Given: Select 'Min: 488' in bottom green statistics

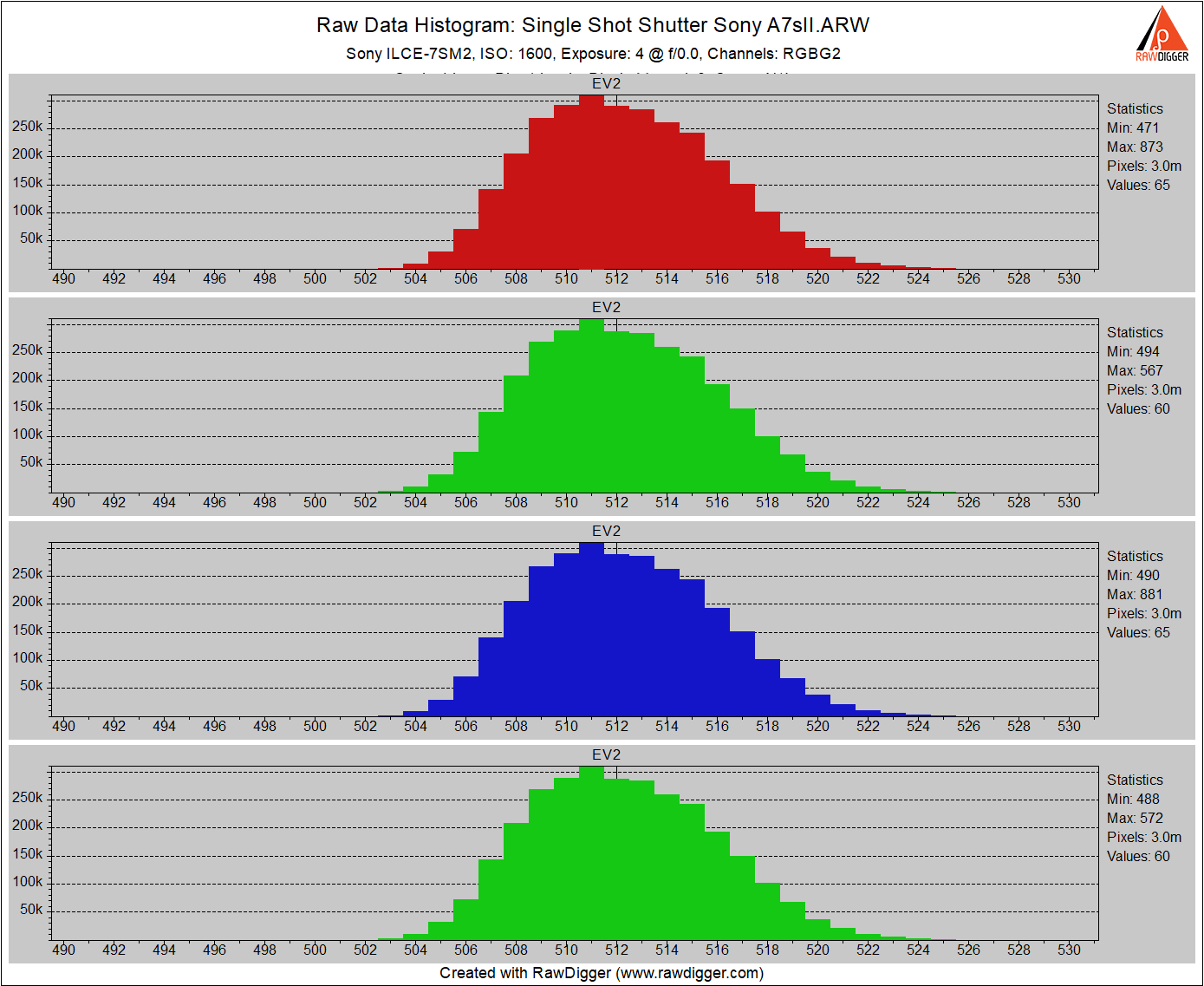Looking at the screenshot, I should (1133, 799).
